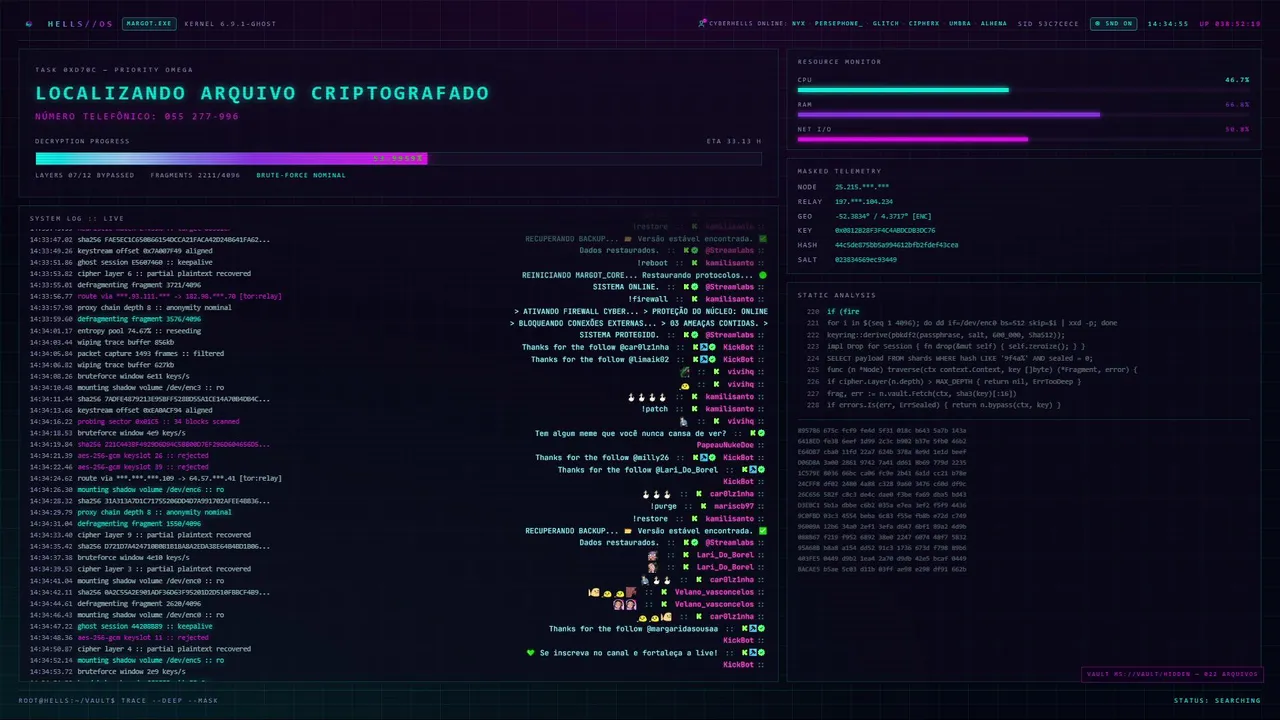Select PERSEPHONE_ in the online list

pyautogui.click(x=838, y=23)
